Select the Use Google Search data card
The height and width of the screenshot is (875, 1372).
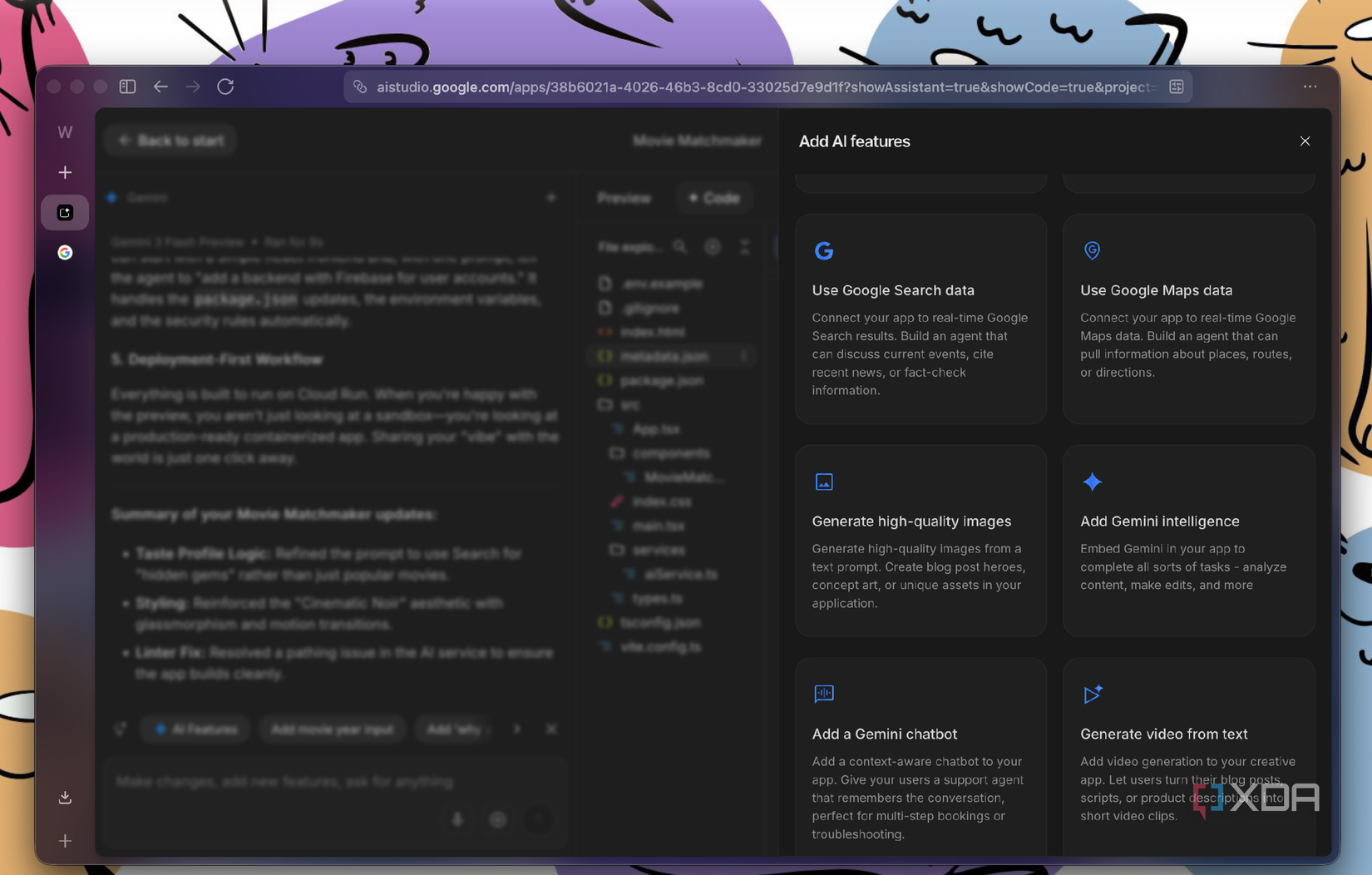[x=920, y=319]
